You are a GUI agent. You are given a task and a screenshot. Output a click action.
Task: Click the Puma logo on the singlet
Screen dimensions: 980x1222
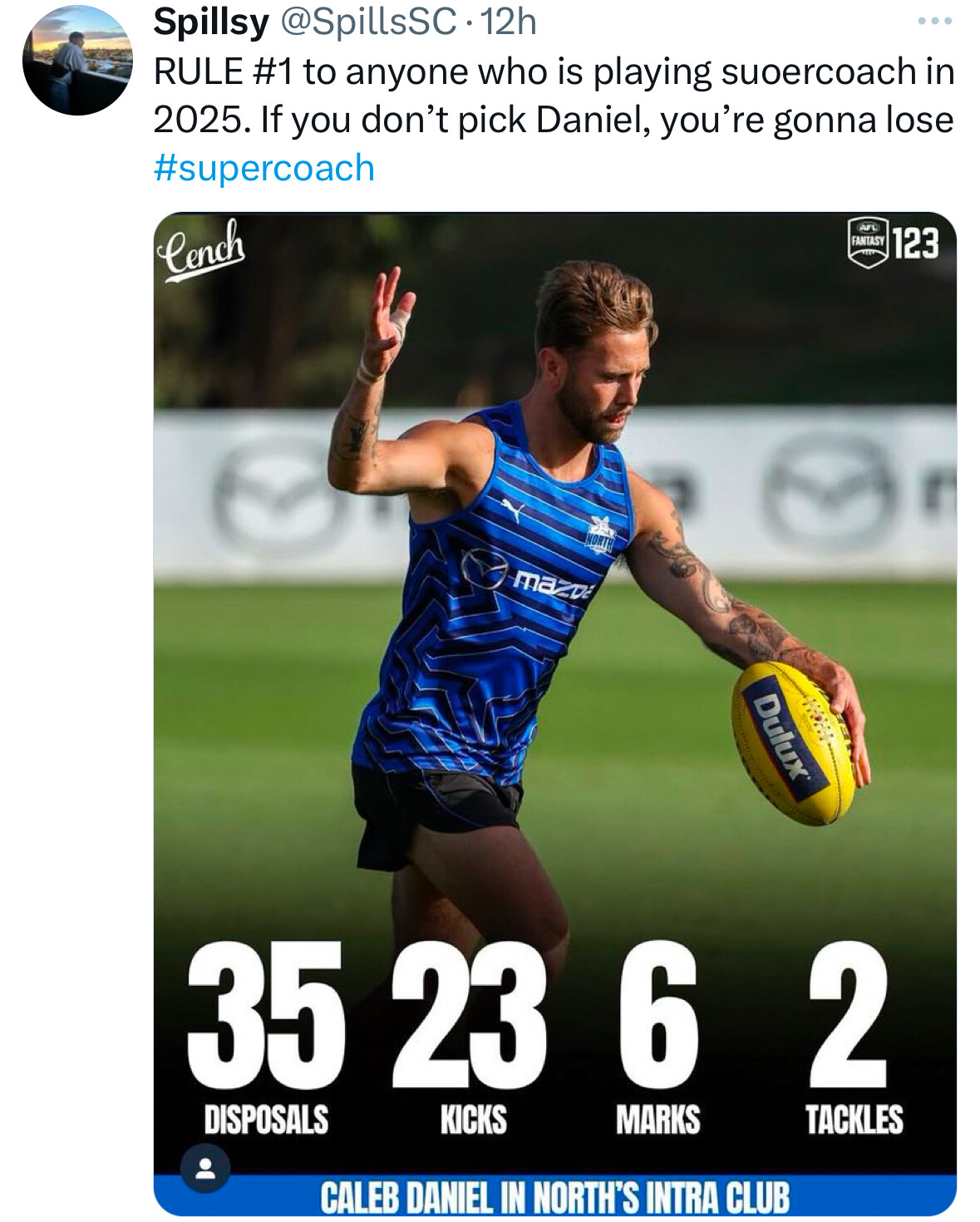(x=513, y=510)
